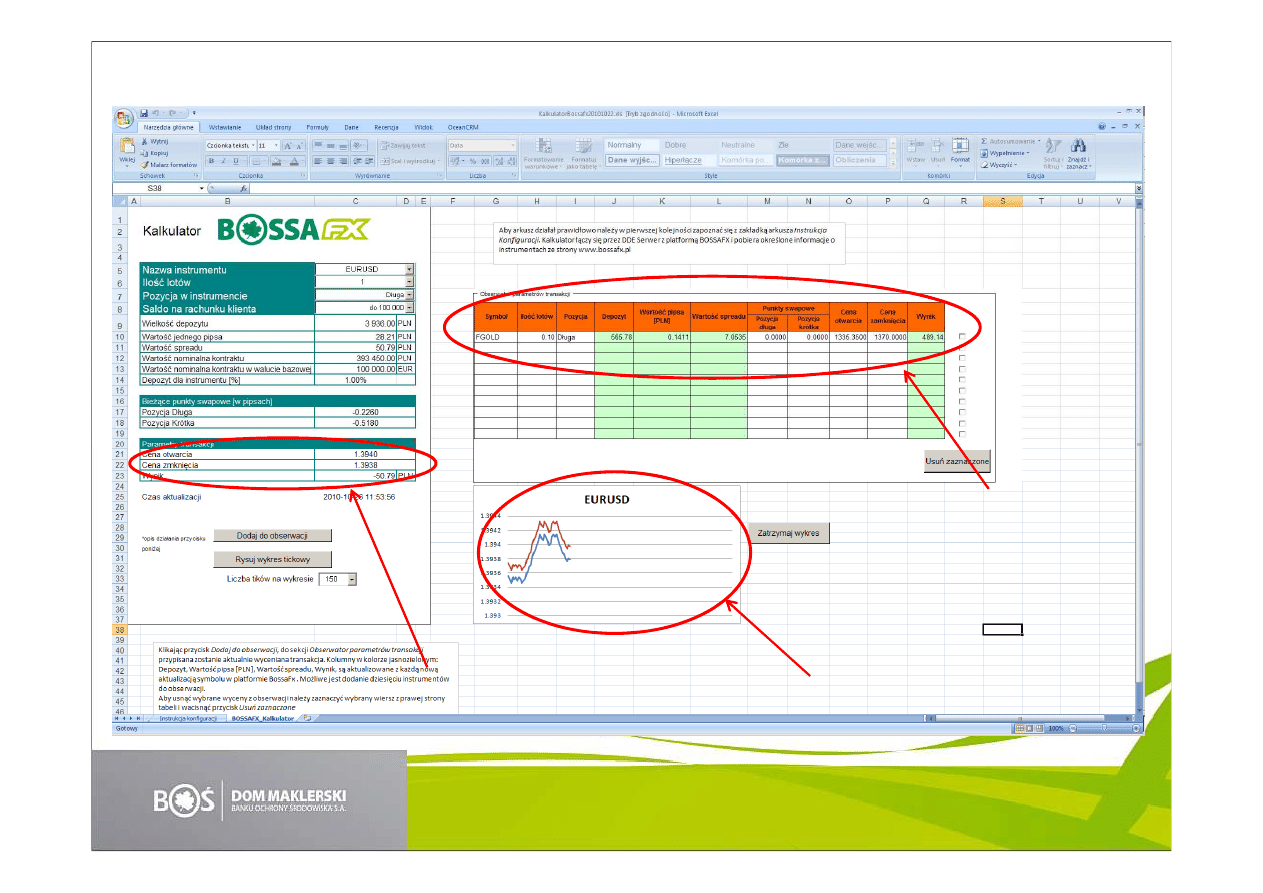
Task: Click the insert function fx icon
Action: [x=243, y=188]
